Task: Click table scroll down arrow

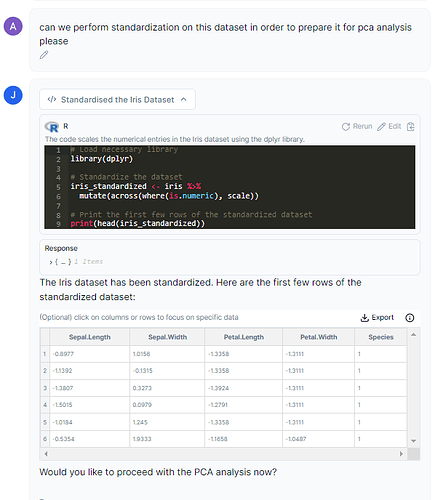Action: [x=413, y=441]
